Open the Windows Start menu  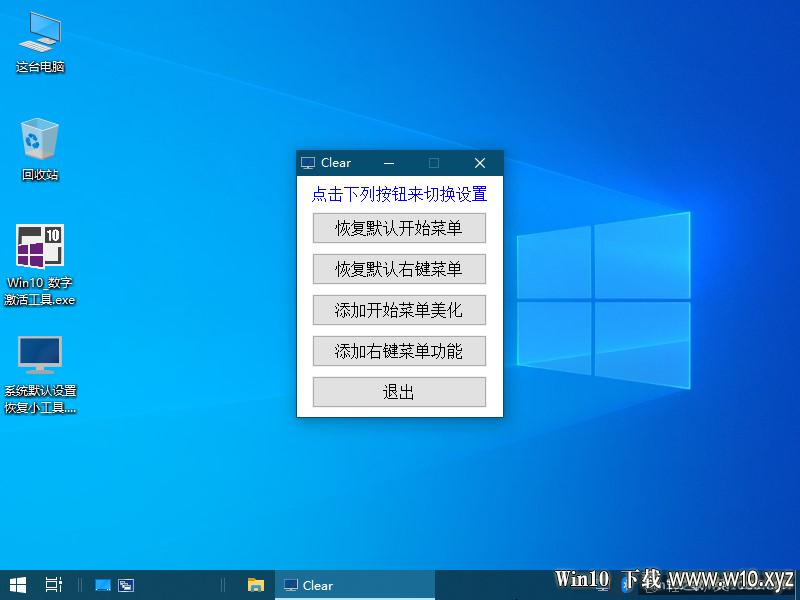coord(18,585)
